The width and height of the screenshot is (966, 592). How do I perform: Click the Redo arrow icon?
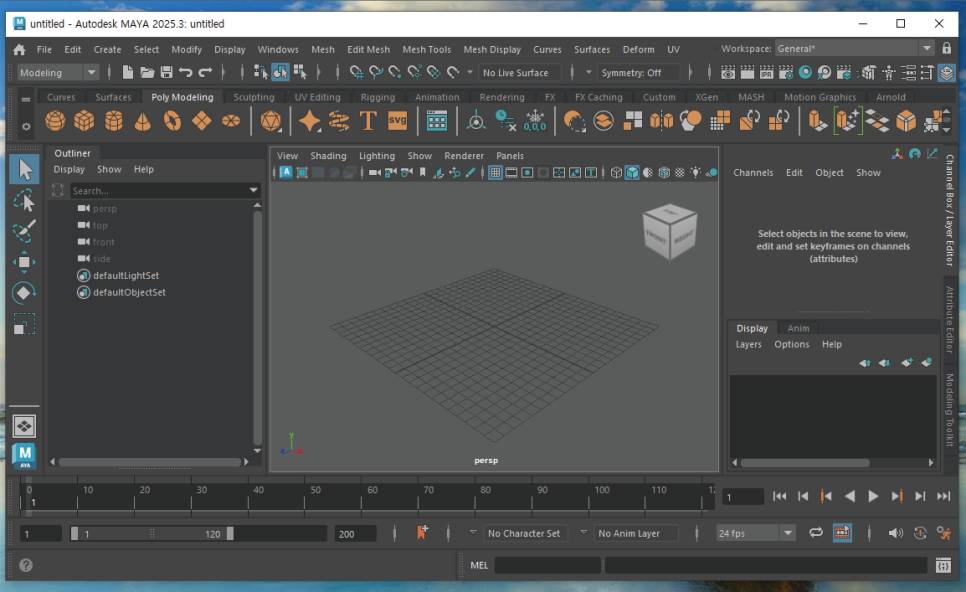point(205,73)
